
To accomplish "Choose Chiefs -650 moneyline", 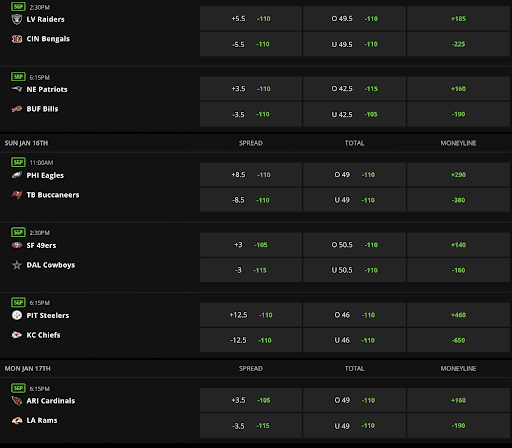I will point(458,340).
